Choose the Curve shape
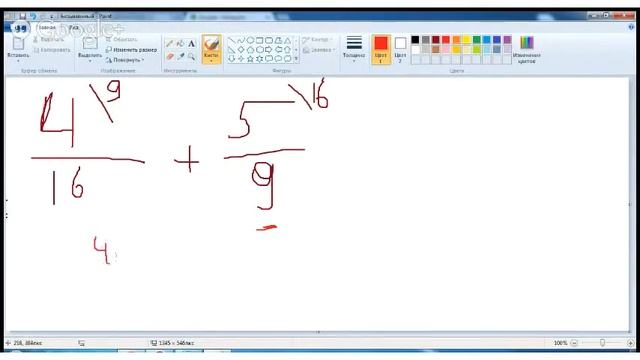 coord(241,40)
